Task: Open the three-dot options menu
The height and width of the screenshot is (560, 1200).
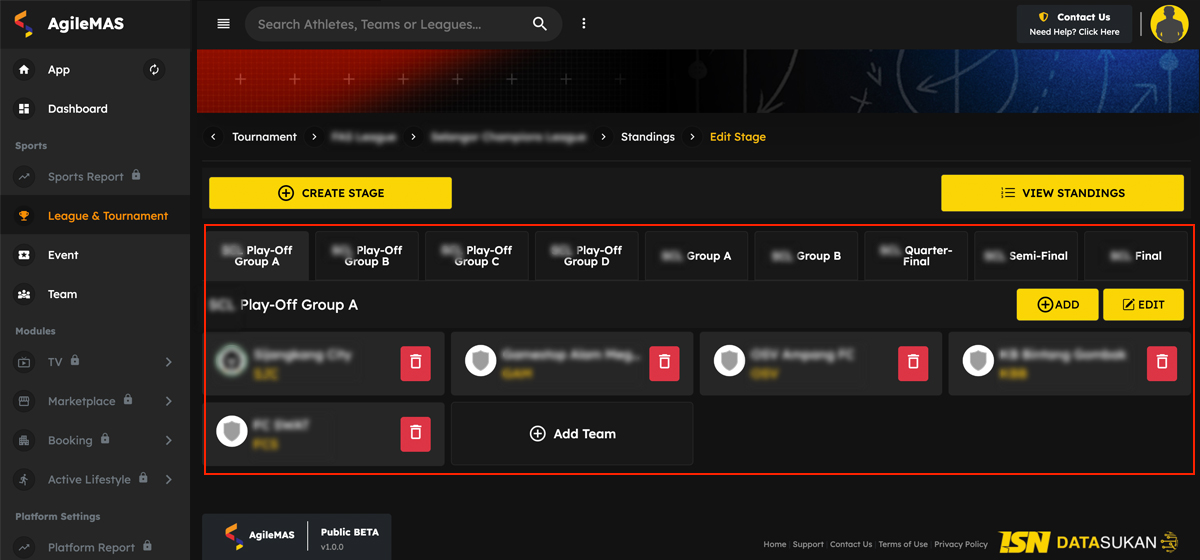Action: 584,24
